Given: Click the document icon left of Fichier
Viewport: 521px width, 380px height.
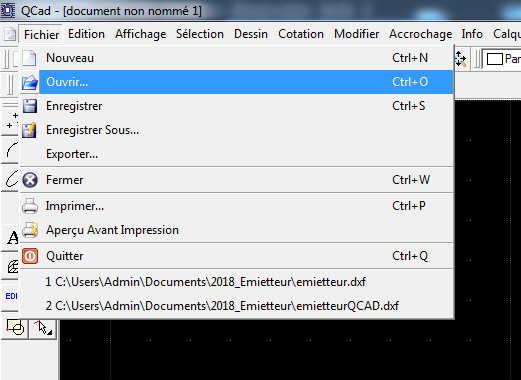Looking at the screenshot, I should (x=10, y=34).
